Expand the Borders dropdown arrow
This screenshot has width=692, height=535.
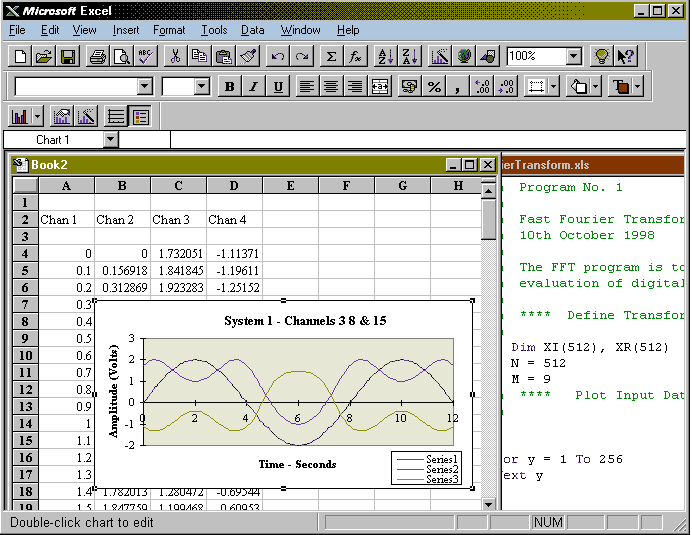pyautogui.click(x=553, y=87)
